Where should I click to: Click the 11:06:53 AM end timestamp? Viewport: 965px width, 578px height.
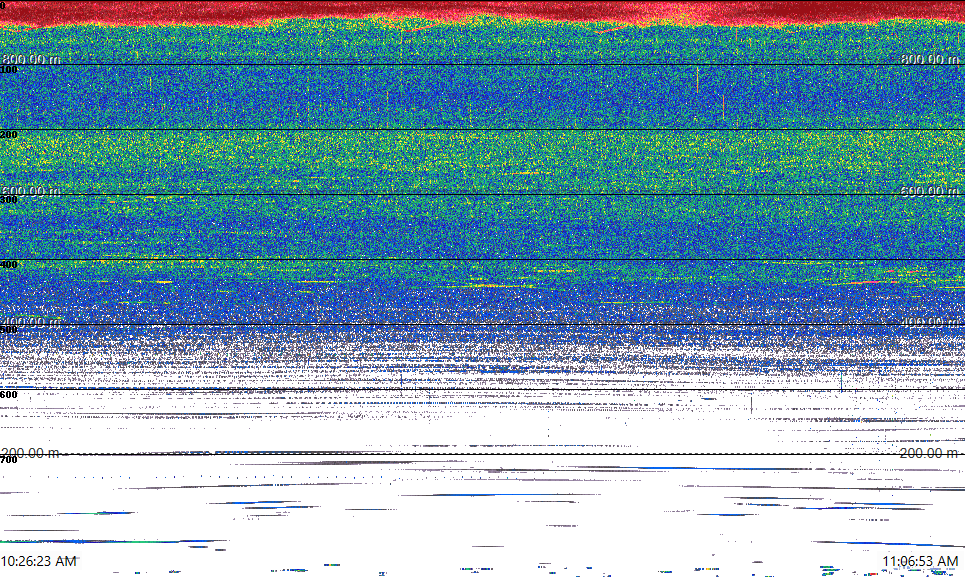coord(920,561)
